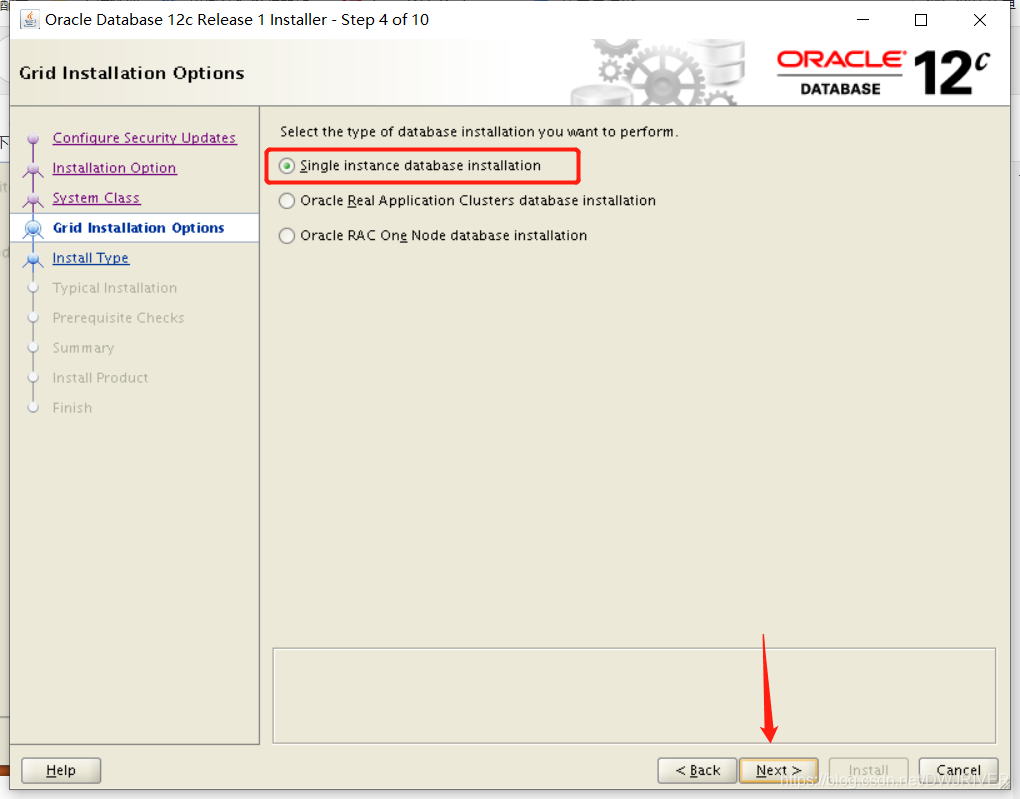Click Finish step label
The width and height of the screenshot is (1020, 799).
pyautogui.click(x=72, y=407)
